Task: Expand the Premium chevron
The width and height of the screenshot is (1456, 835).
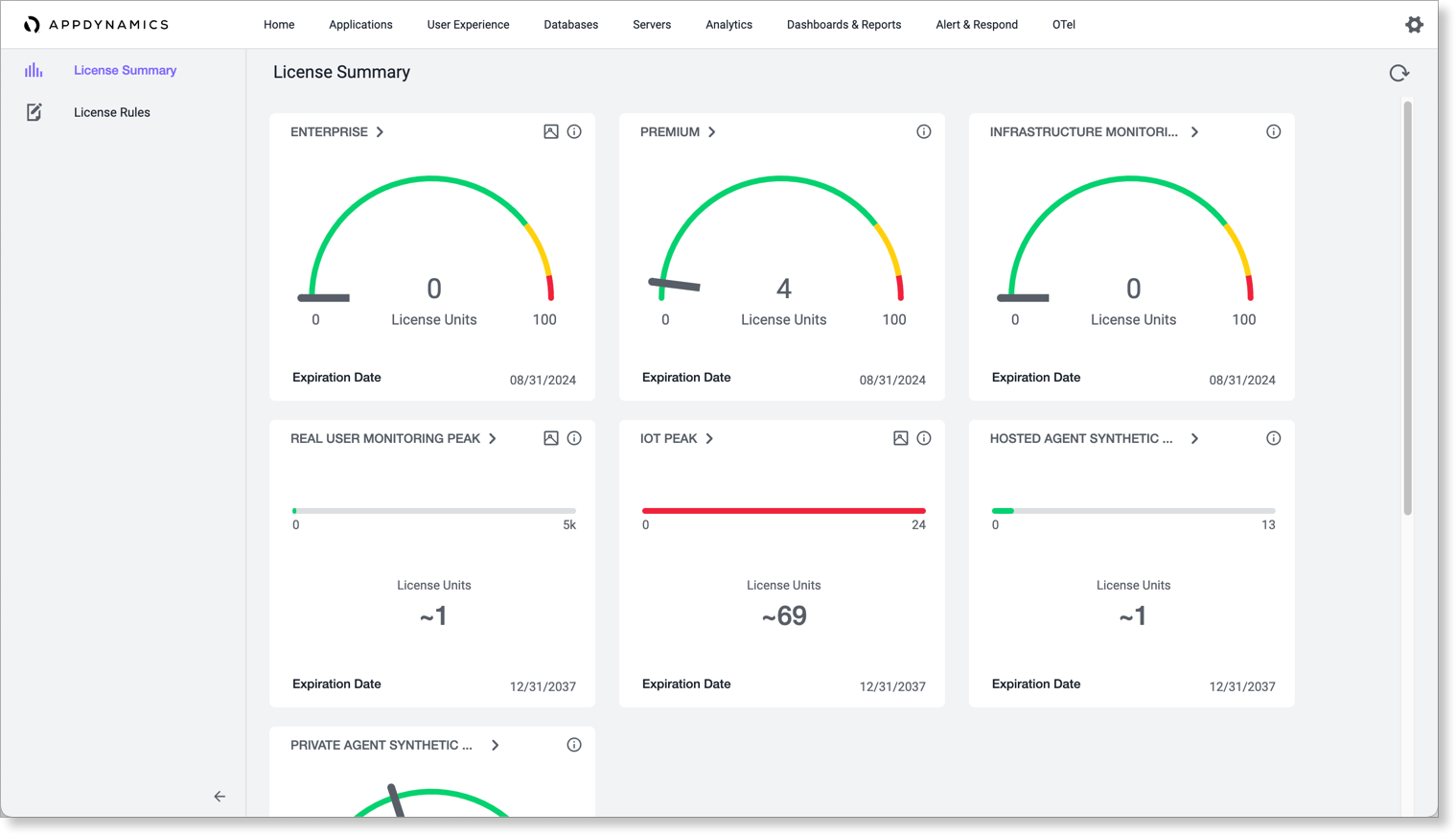Action: point(712,132)
